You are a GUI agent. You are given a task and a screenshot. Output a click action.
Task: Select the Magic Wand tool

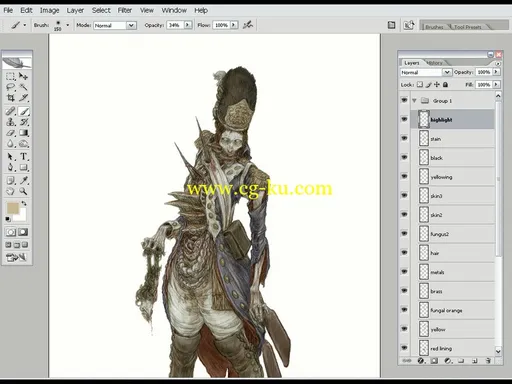tap(23, 87)
